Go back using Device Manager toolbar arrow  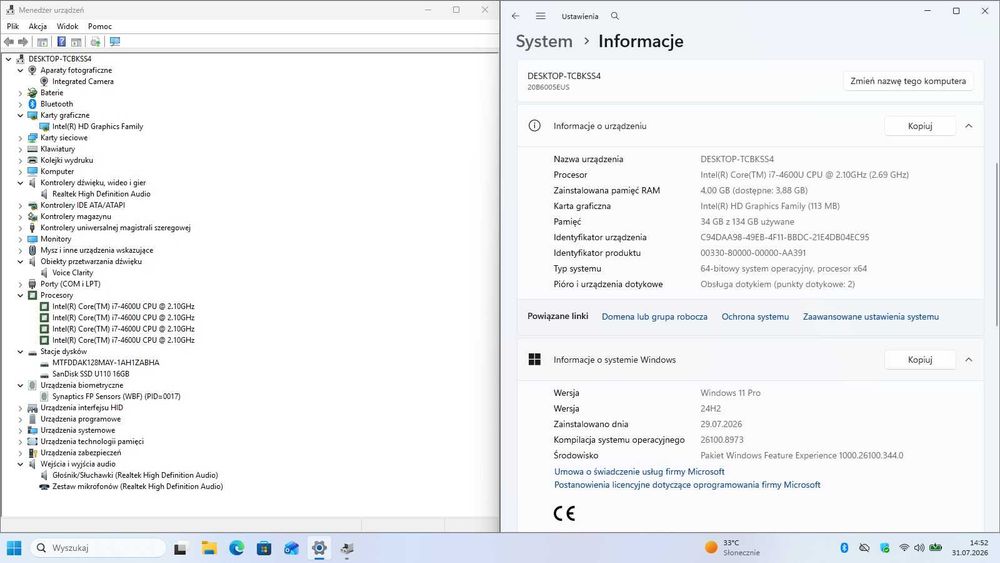9,42
